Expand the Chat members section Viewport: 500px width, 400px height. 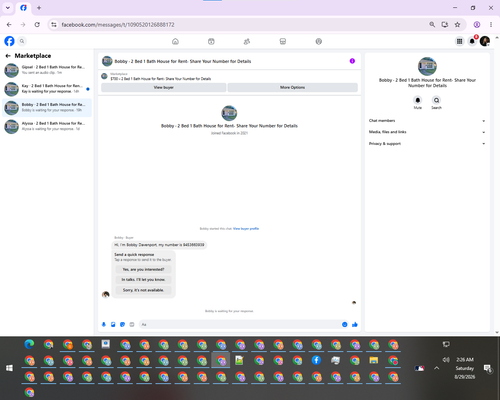(427, 121)
